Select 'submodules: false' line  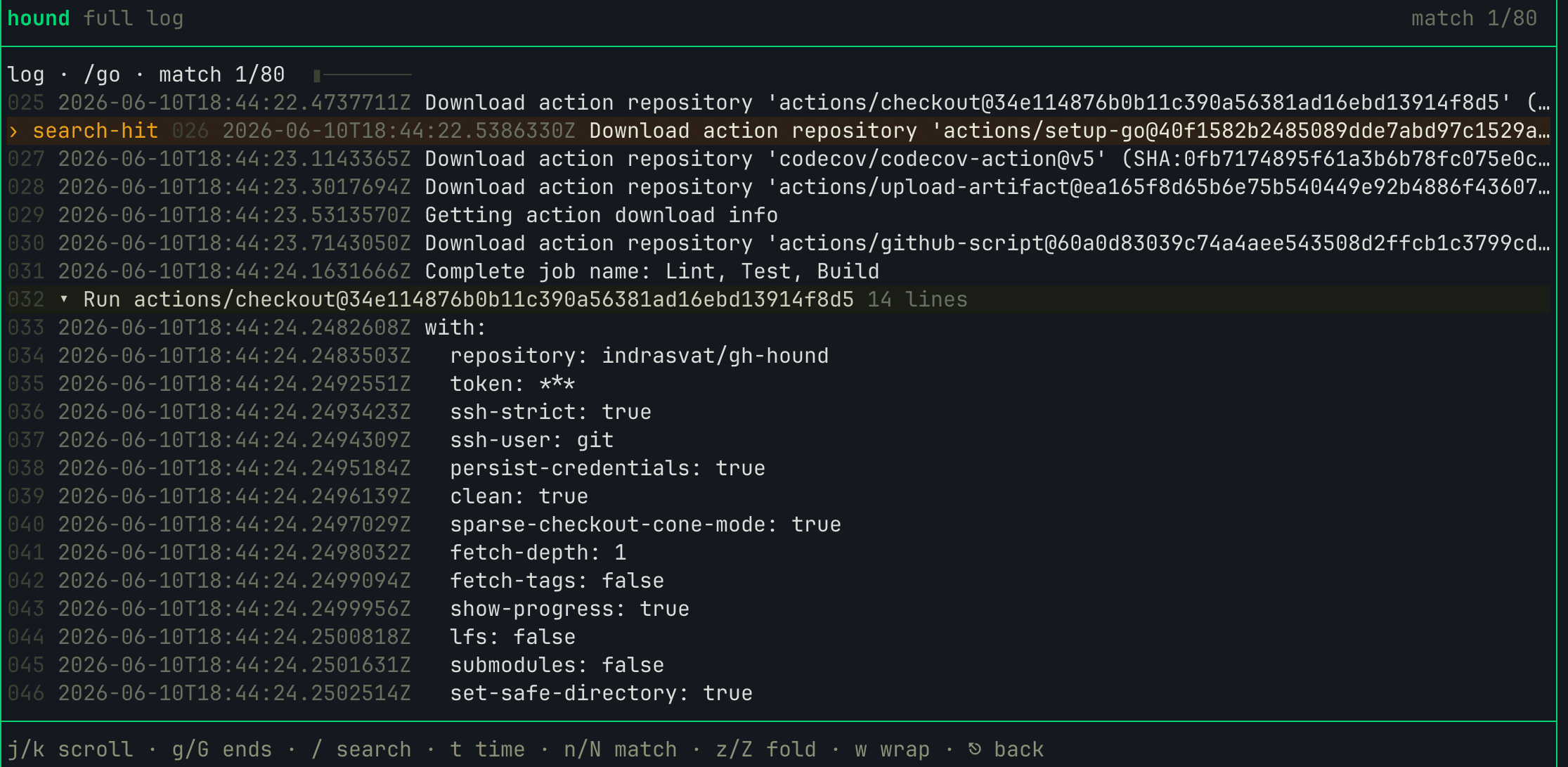(x=779, y=665)
